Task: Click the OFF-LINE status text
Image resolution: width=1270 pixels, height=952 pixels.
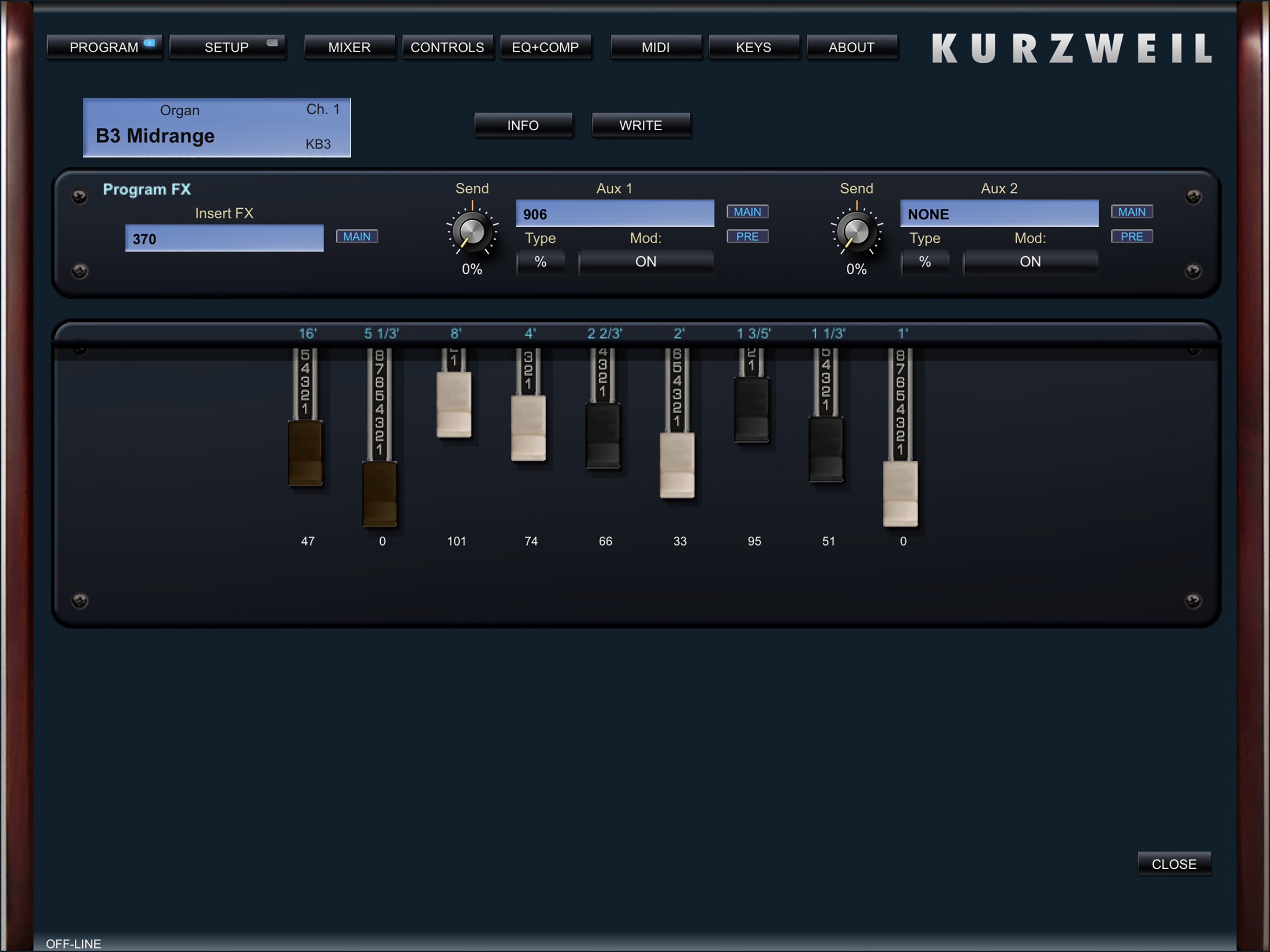Action: 73,943
